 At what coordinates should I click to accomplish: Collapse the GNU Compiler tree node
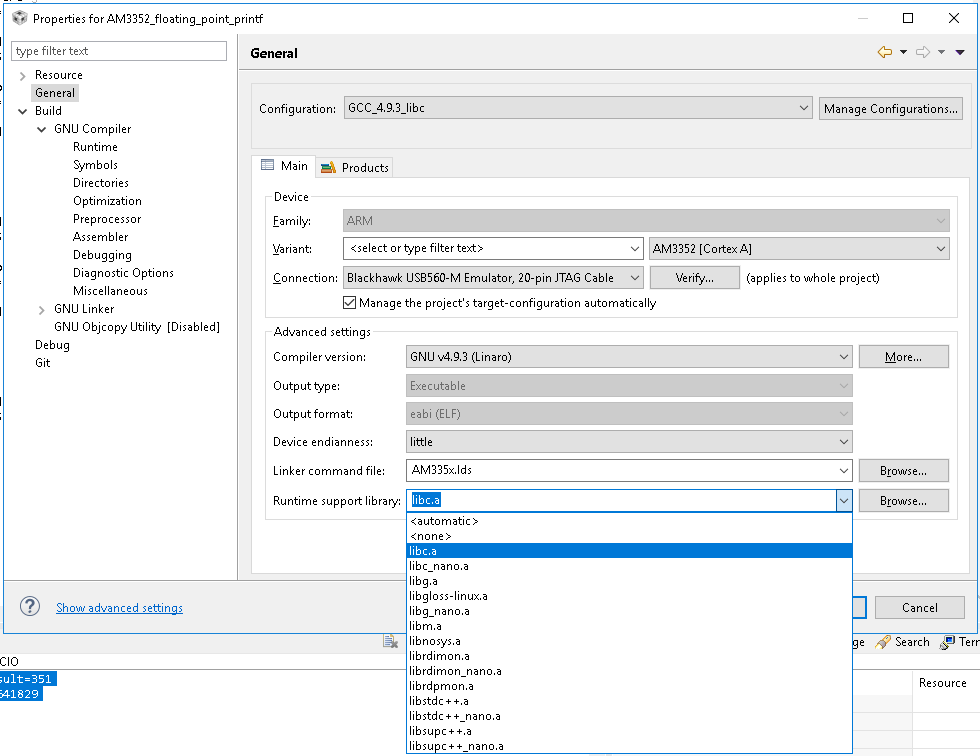point(42,129)
